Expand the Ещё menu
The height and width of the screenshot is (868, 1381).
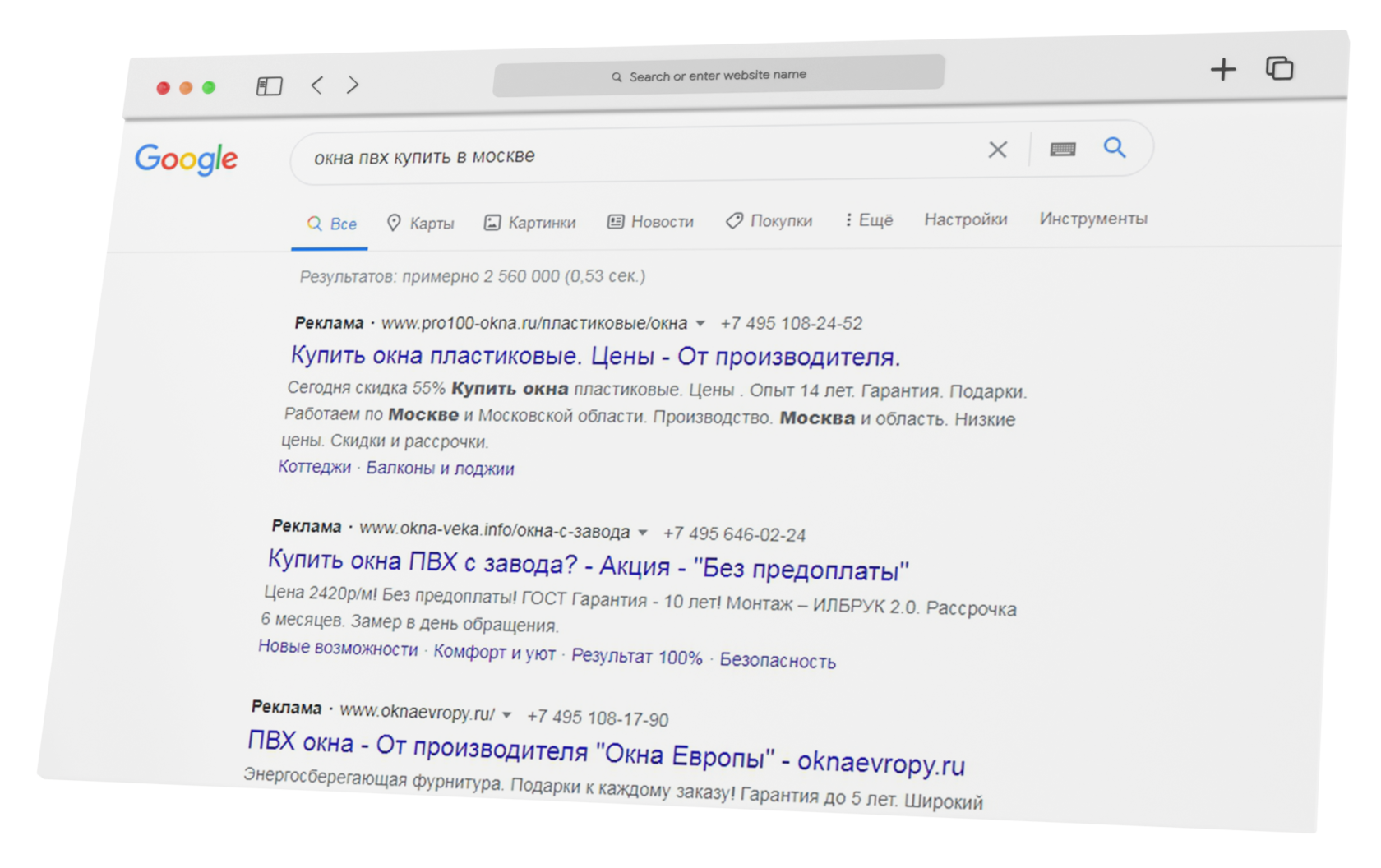[x=869, y=220]
